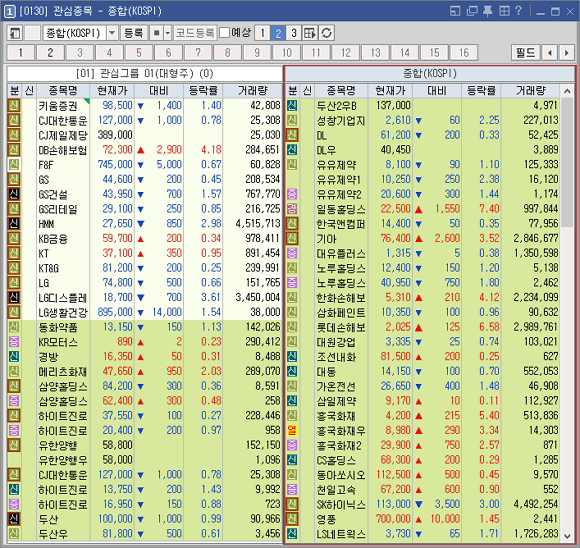Click the grid layout icon in title bar

click(504, 11)
